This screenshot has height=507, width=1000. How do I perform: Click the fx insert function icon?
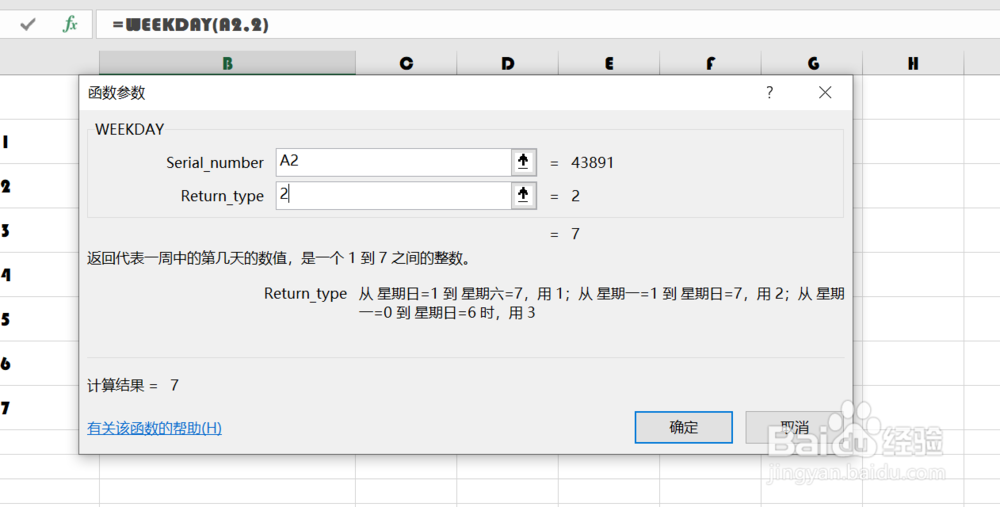70,25
